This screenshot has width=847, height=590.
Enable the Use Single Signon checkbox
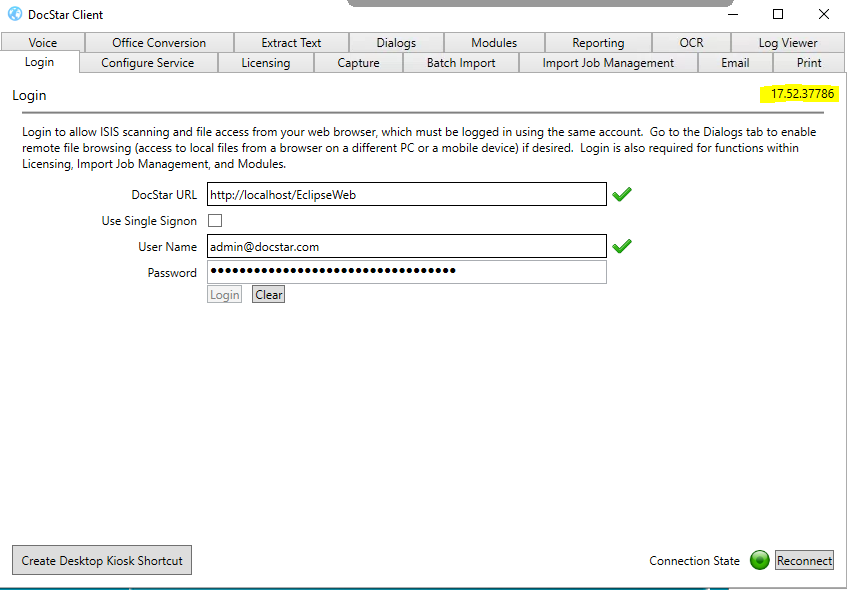click(x=215, y=220)
